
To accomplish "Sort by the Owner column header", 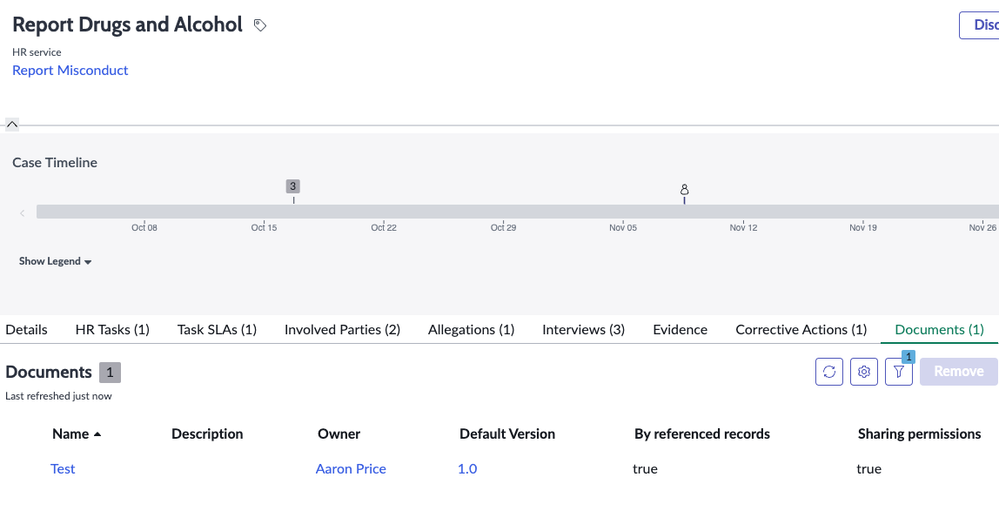I will pyautogui.click(x=339, y=434).
